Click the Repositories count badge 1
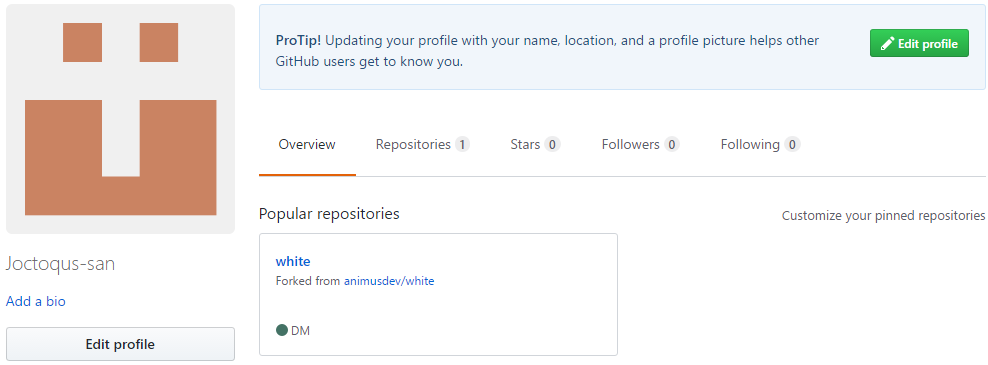The height and width of the screenshot is (365, 988). [x=462, y=144]
